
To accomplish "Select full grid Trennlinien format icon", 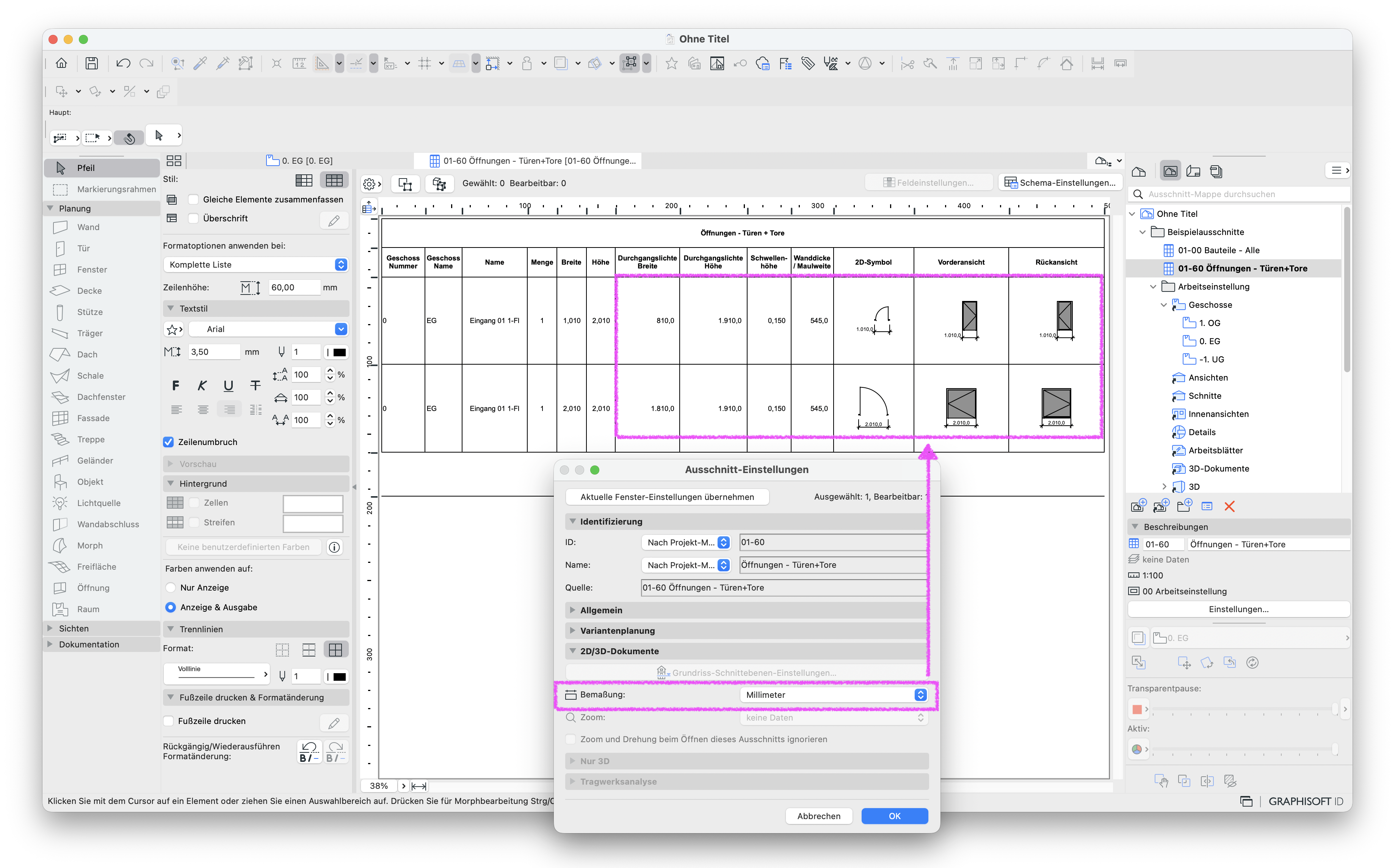I will tap(335, 649).
